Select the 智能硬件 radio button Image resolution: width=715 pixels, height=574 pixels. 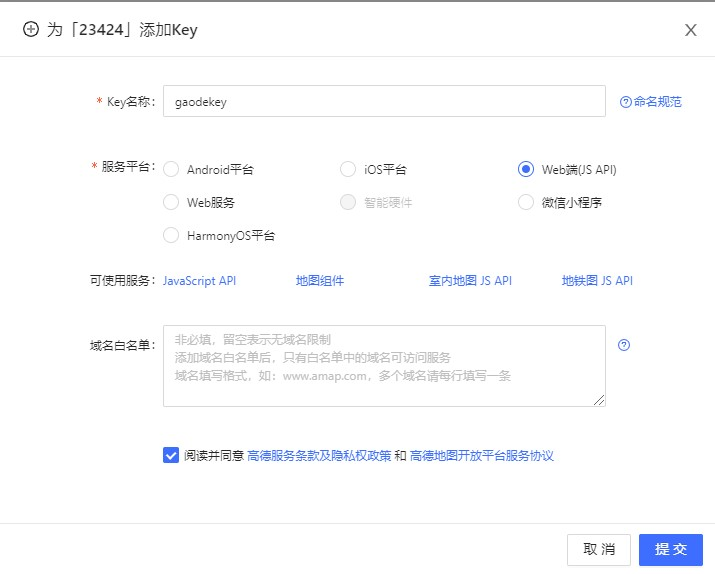348,202
